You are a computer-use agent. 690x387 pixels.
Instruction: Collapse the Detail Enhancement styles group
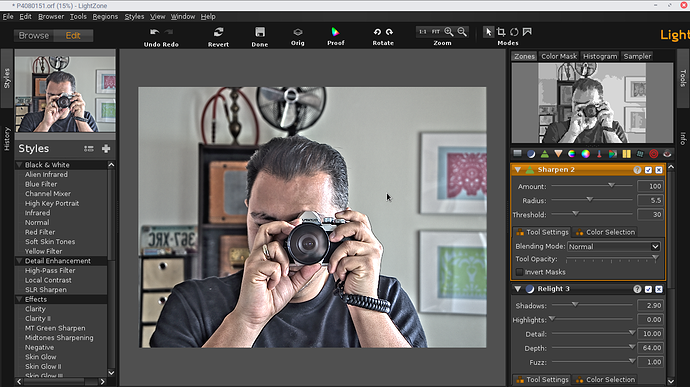point(19,261)
